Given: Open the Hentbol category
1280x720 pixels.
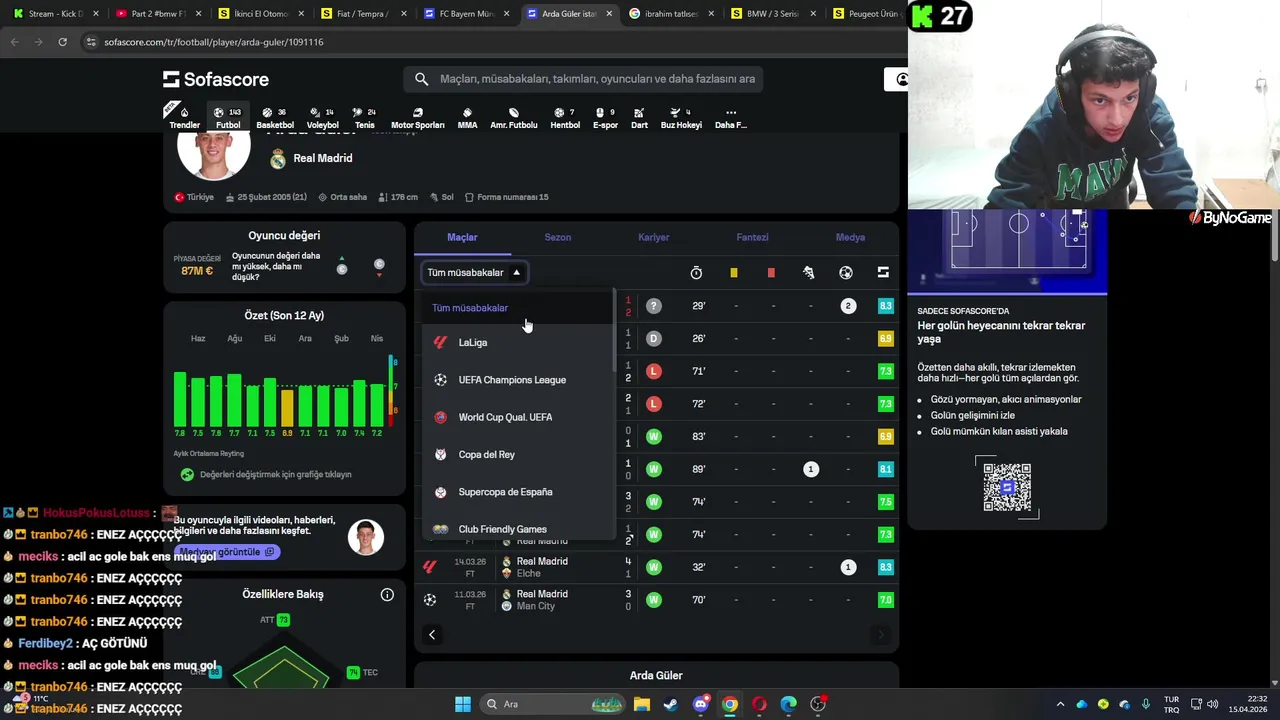Looking at the screenshot, I should coord(565,118).
